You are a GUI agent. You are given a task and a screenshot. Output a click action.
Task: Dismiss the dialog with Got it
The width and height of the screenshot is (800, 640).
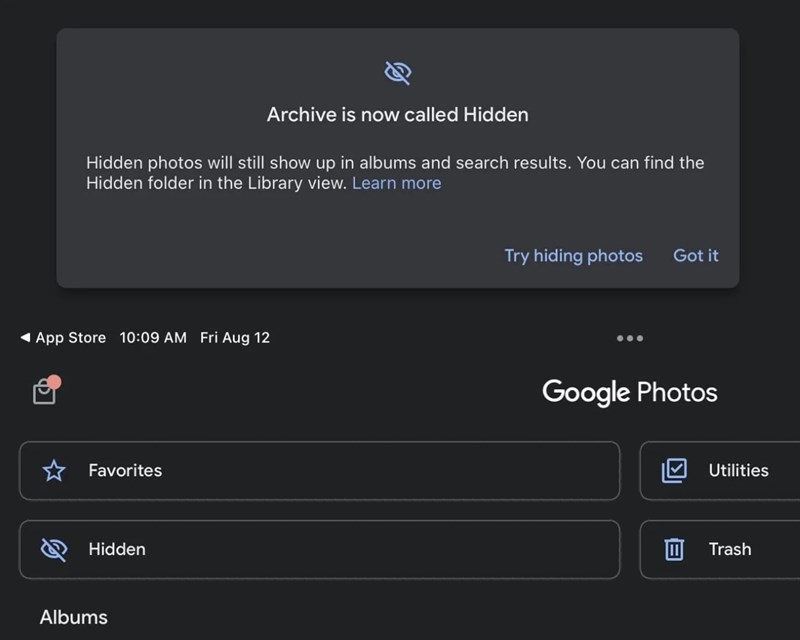[695, 255]
